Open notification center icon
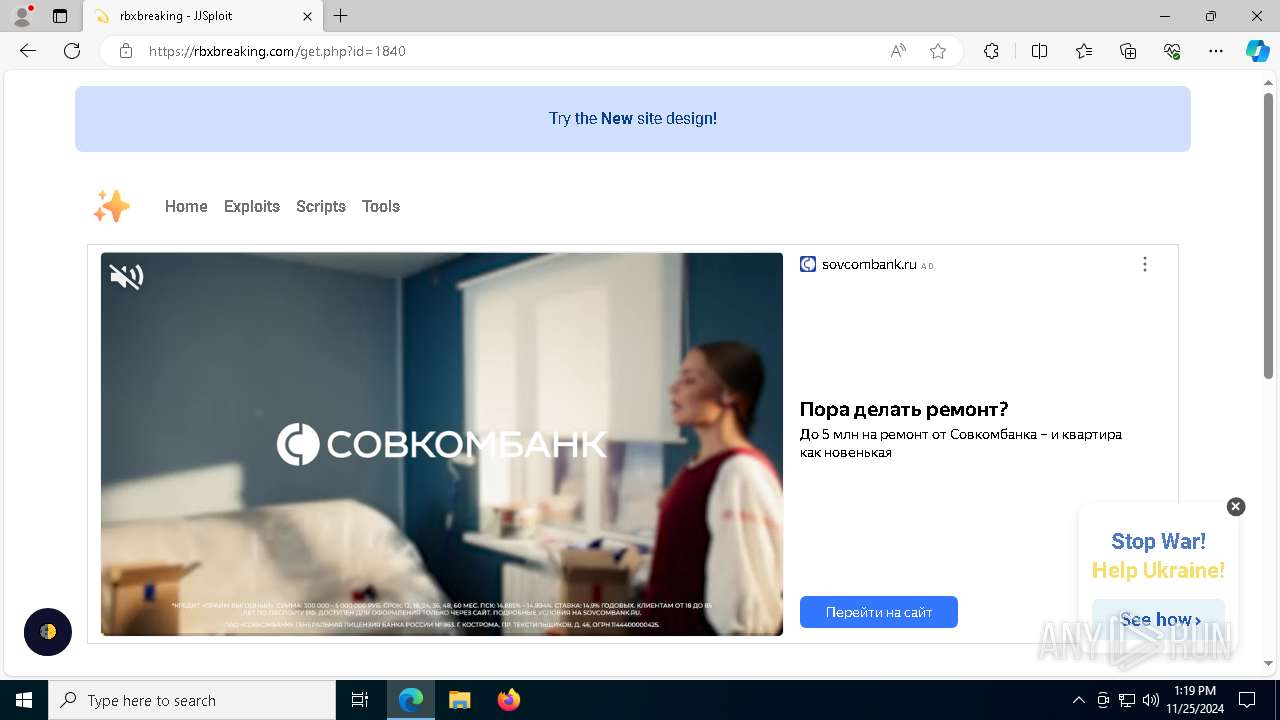1280x720 pixels. click(x=1247, y=700)
